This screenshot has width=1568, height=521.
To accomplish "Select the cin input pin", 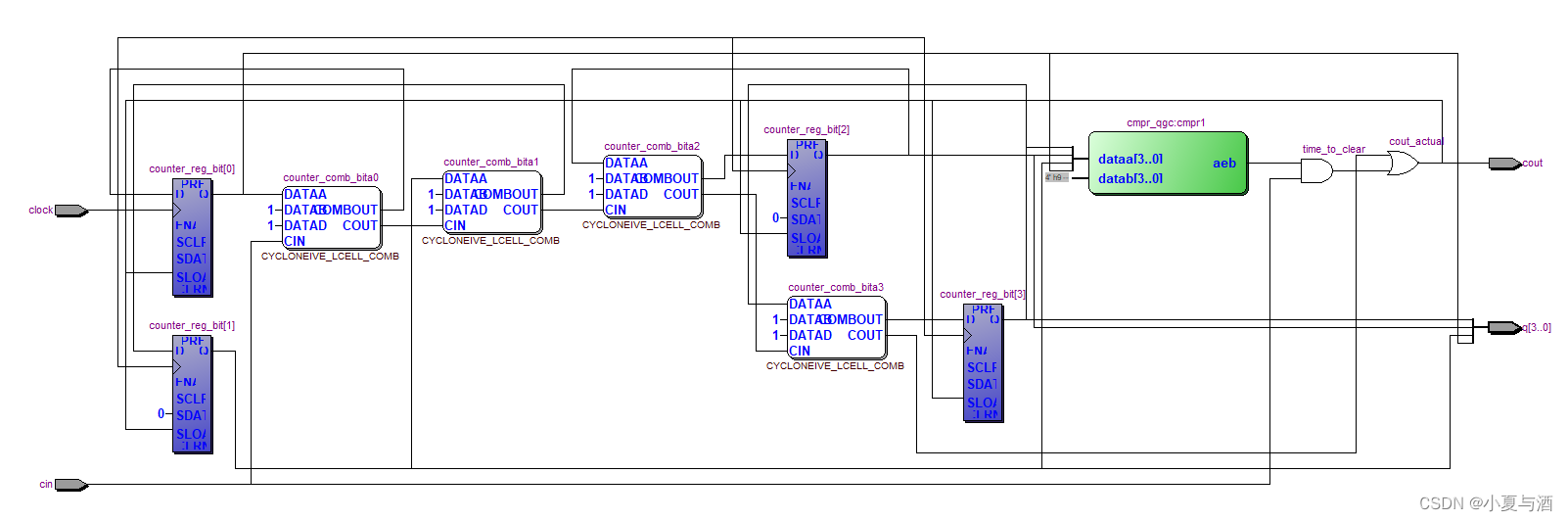I will tap(71, 485).
